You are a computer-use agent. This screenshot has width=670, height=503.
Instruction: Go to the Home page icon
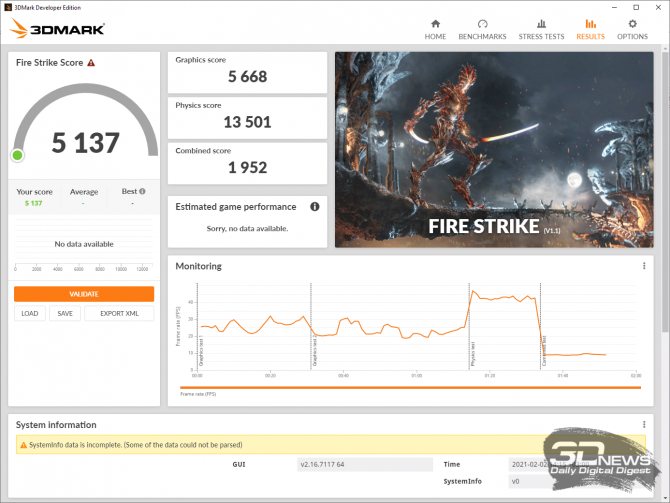coord(435,24)
